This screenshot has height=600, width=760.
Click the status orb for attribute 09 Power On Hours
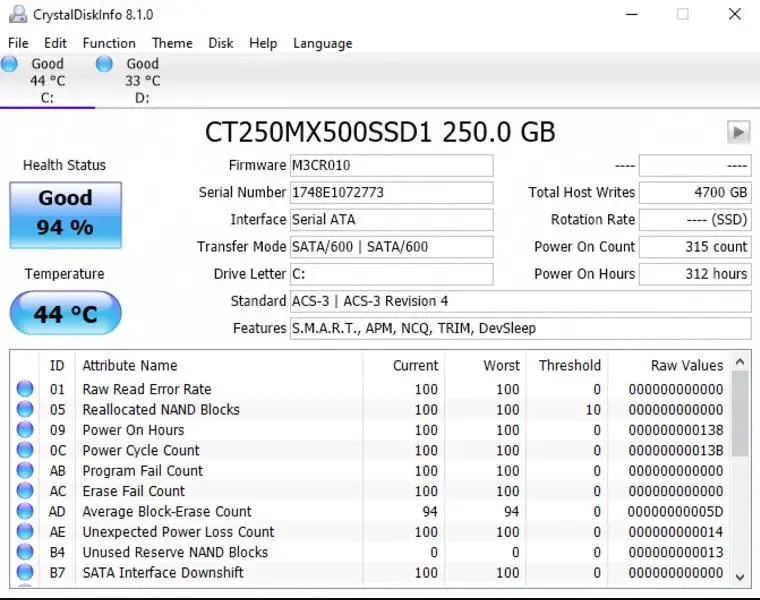point(25,429)
